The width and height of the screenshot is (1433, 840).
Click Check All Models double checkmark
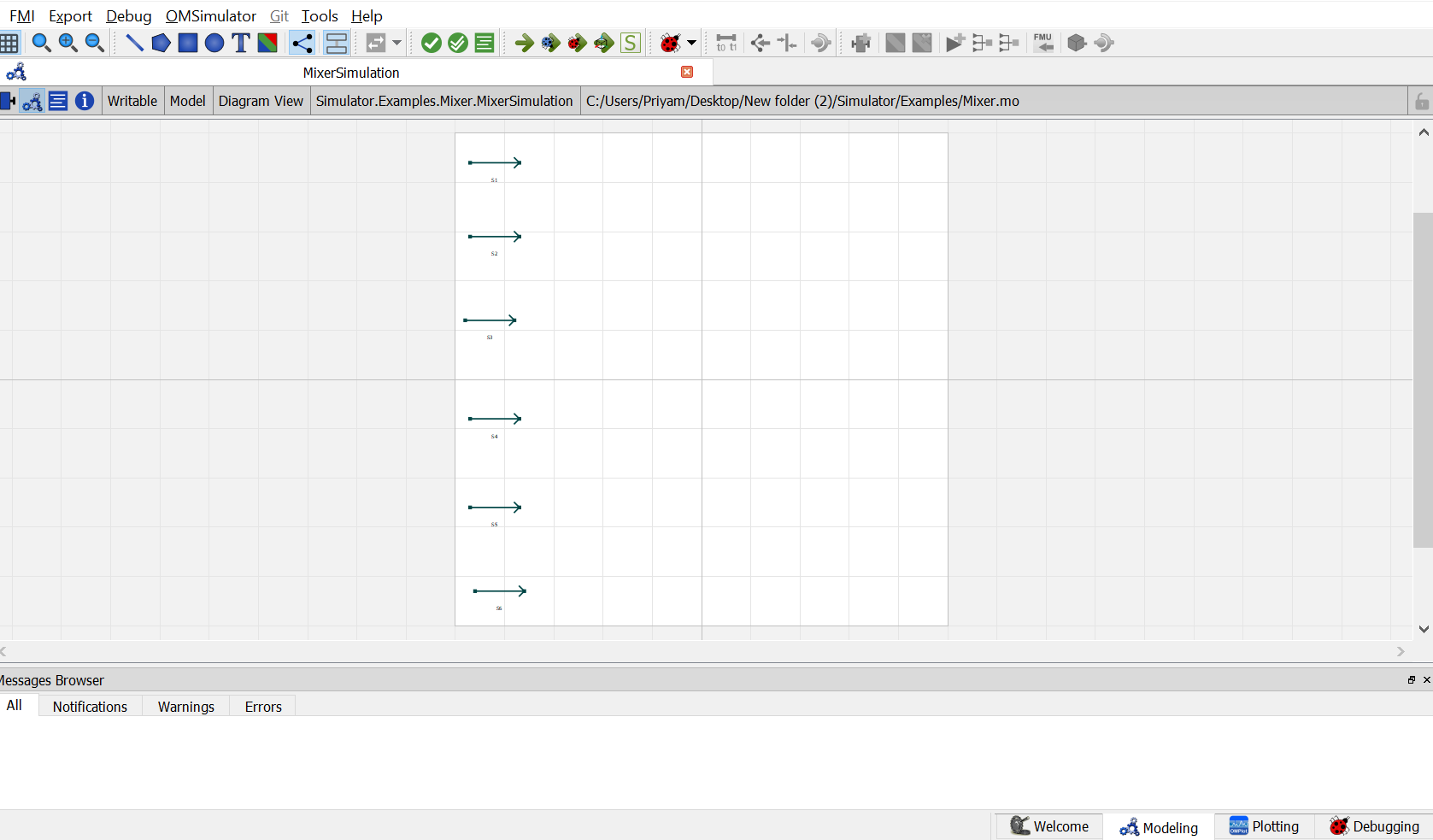coord(458,43)
